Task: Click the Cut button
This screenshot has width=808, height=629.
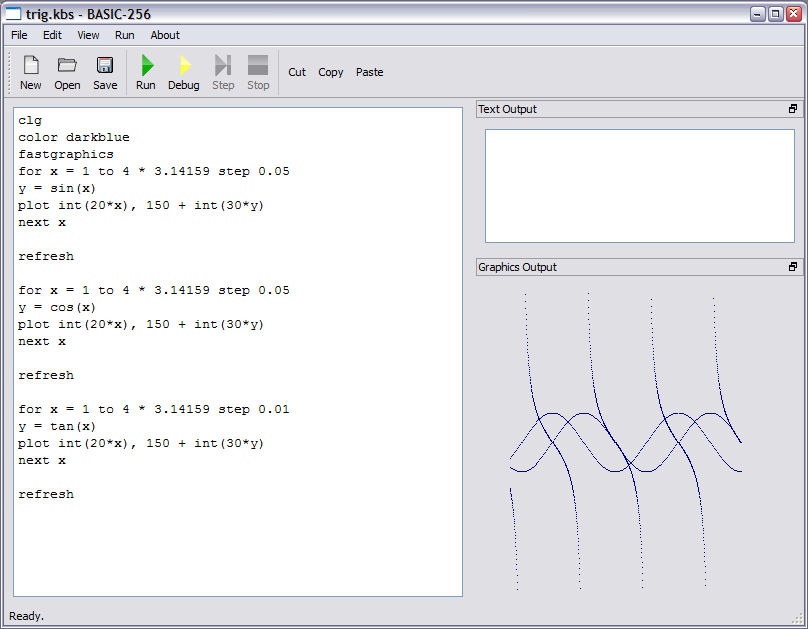Action: [x=297, y=72]
